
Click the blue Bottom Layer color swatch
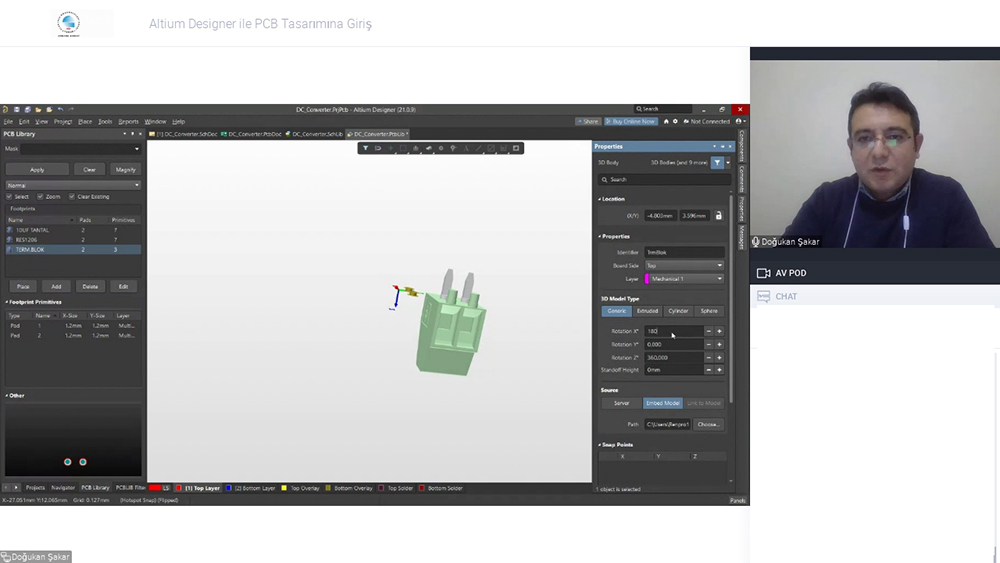coord(229,488)
